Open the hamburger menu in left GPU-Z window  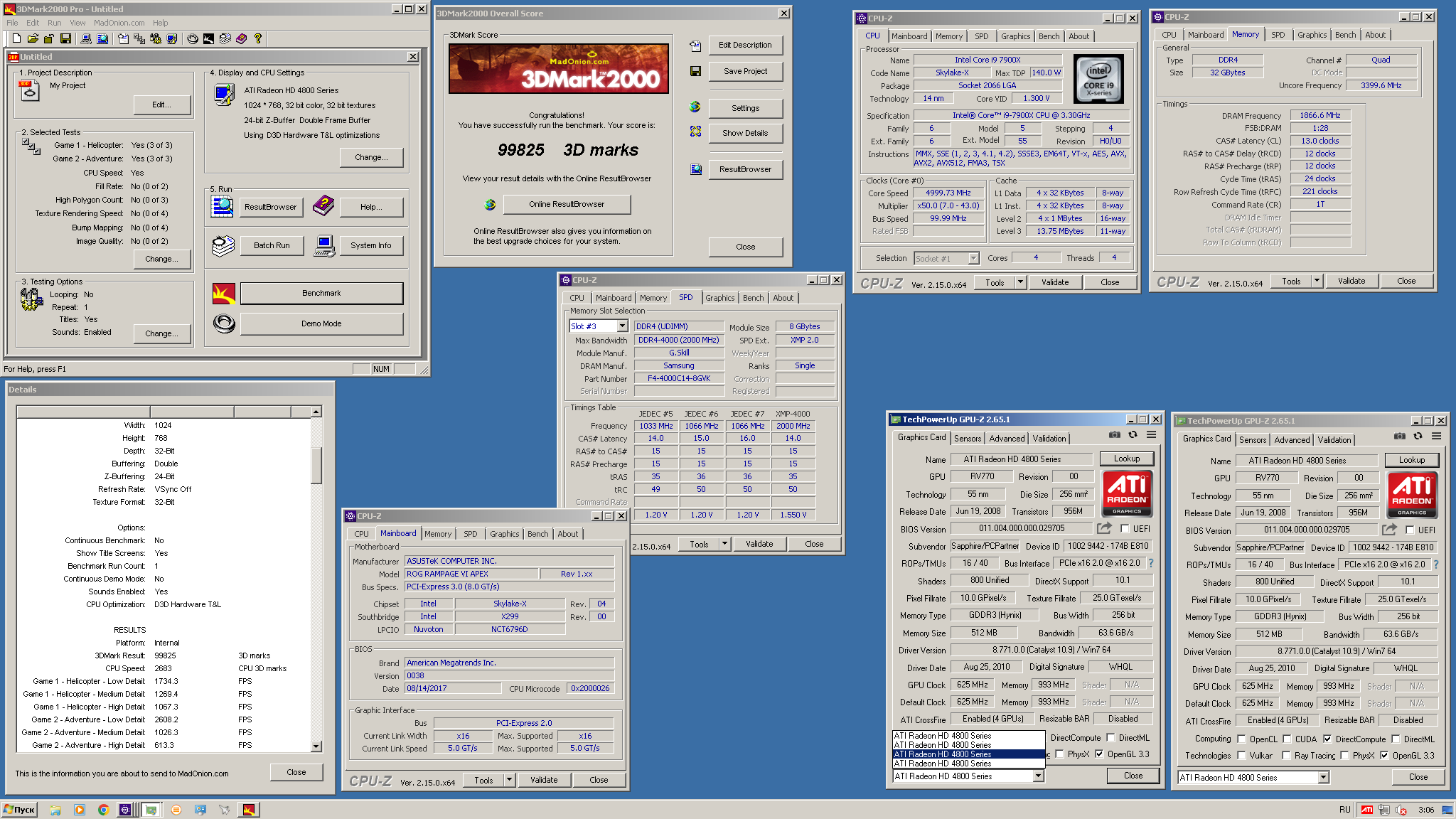1151,434
